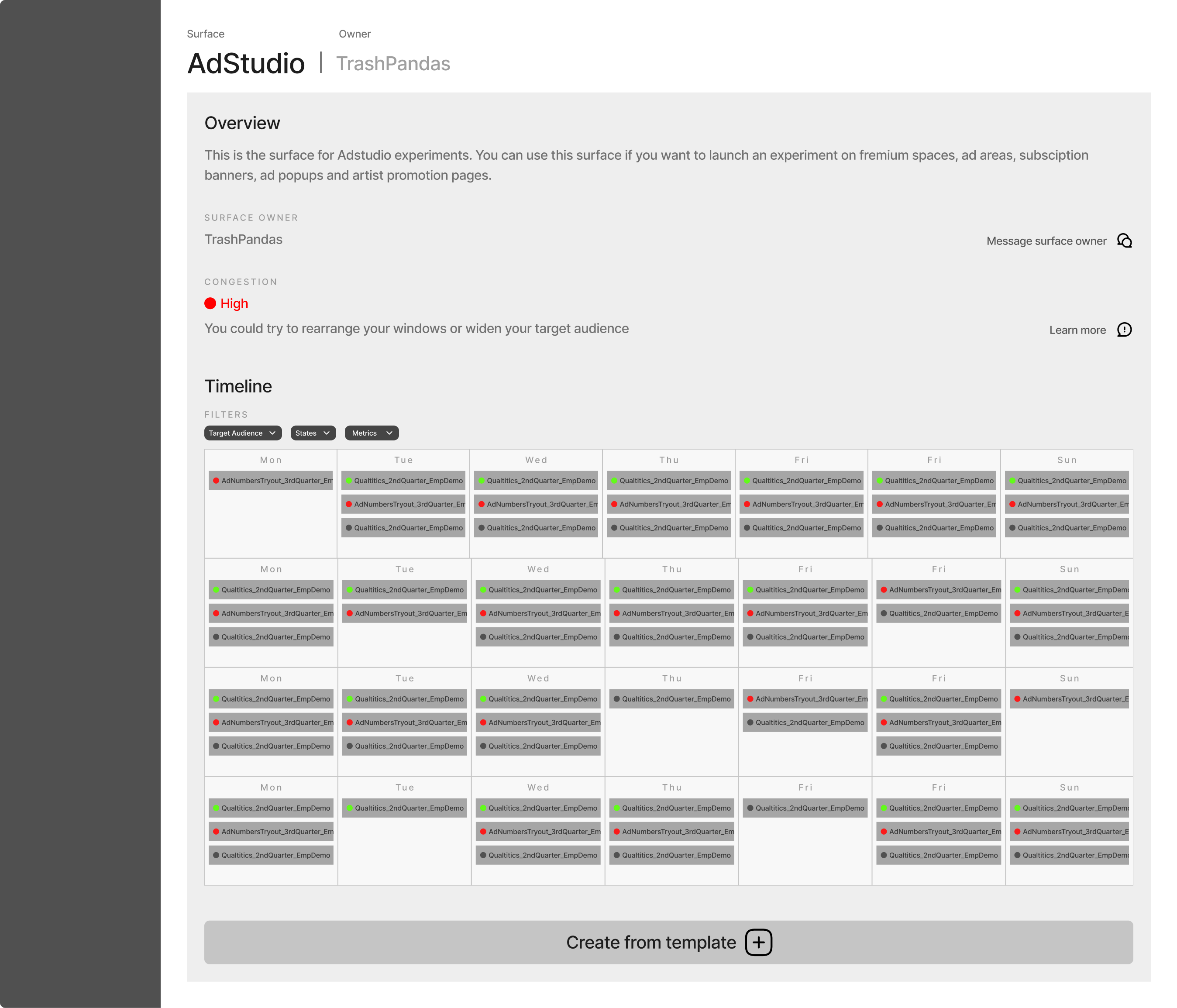Click the exclamation bubble icon beside Learn more
This screenshot has height=1008, width=1177.
tap(1124, 330)
